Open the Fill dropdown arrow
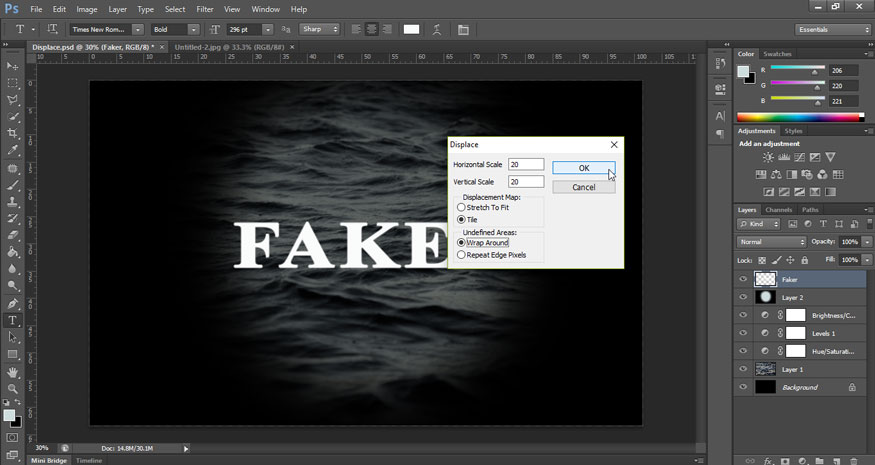The image size is (875, 465). 867,260
